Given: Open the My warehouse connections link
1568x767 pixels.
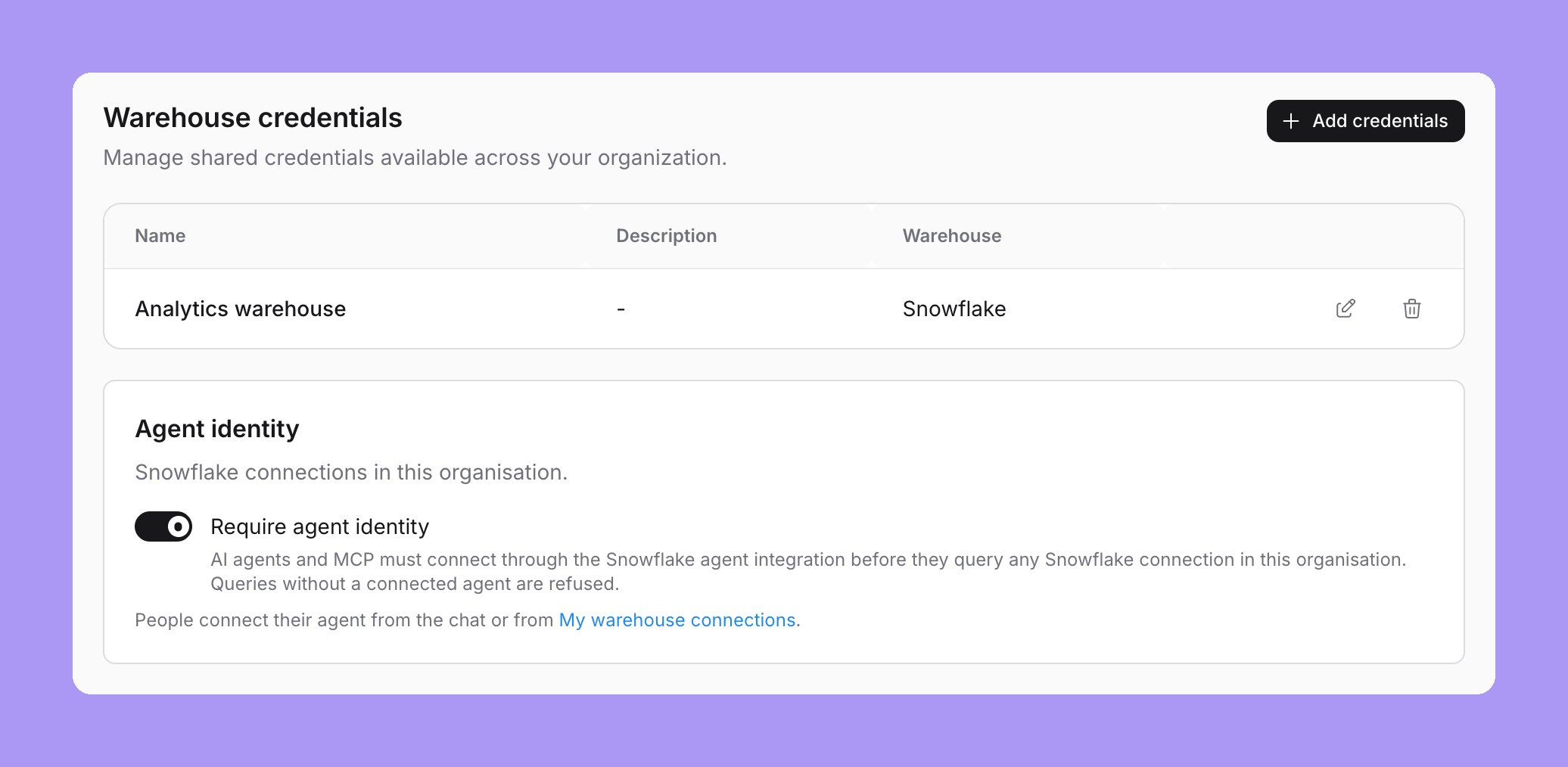Looking at the screenshot, I should pos(677,620).
